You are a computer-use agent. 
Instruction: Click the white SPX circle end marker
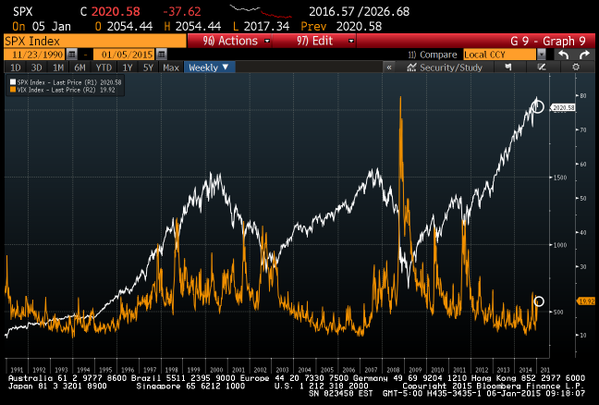click(x=538, y=107)
